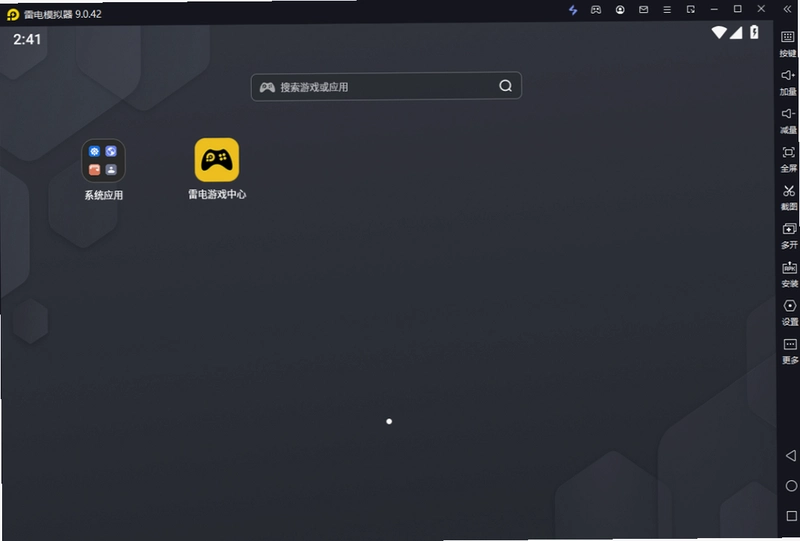Install an APK via 安装
The image size is (800, 541).
pos(789,274)
